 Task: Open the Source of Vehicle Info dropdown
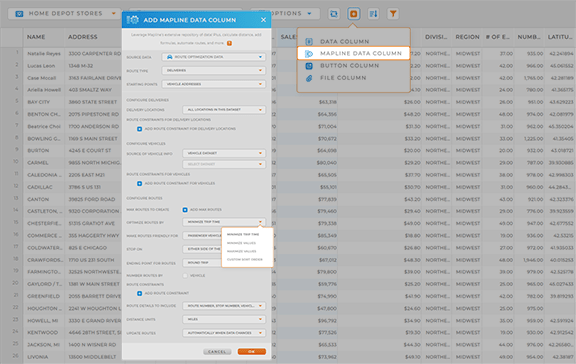click(x=224, y=153)
